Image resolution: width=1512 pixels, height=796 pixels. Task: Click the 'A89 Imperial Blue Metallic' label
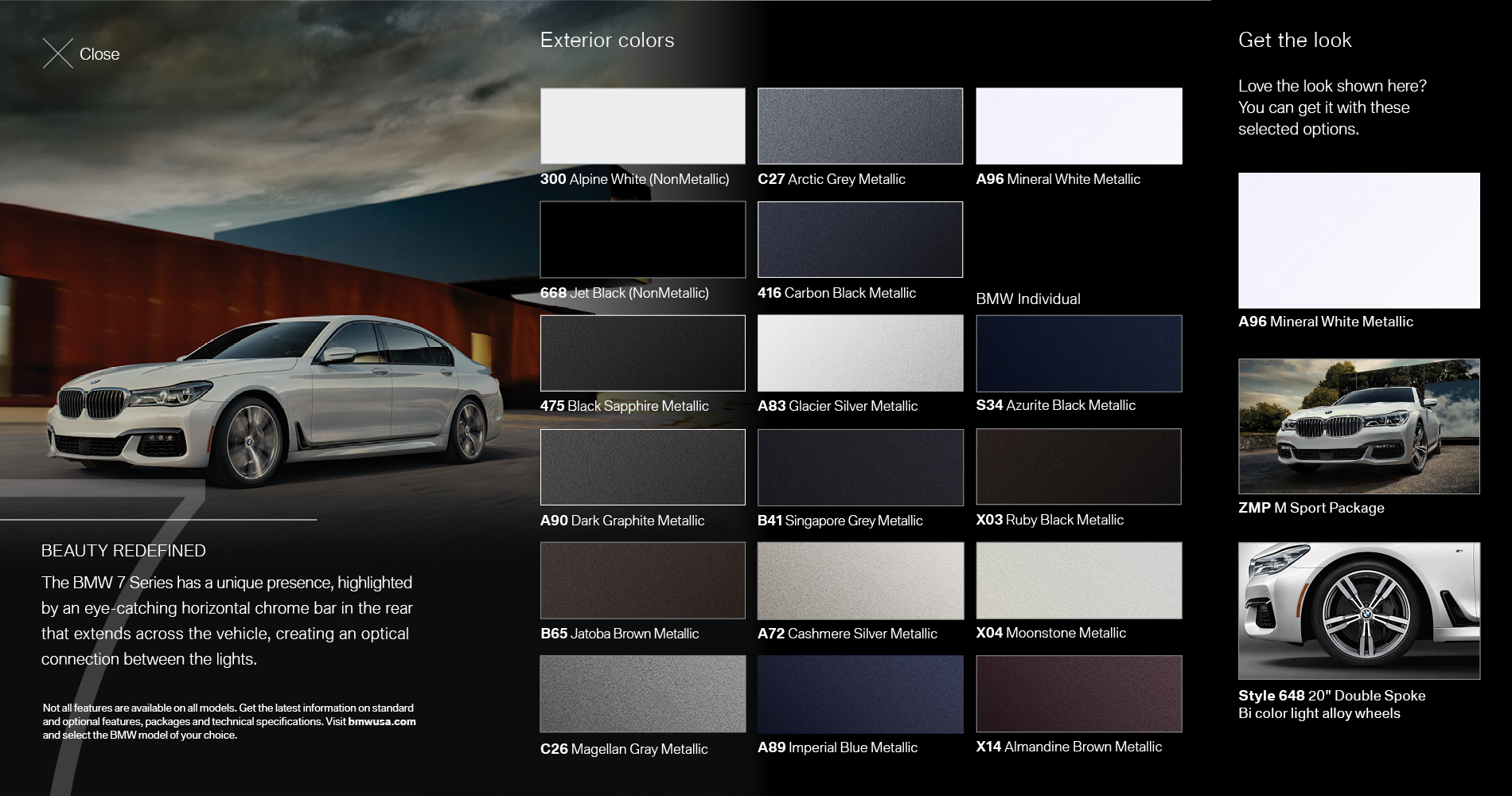pos(838,747)
